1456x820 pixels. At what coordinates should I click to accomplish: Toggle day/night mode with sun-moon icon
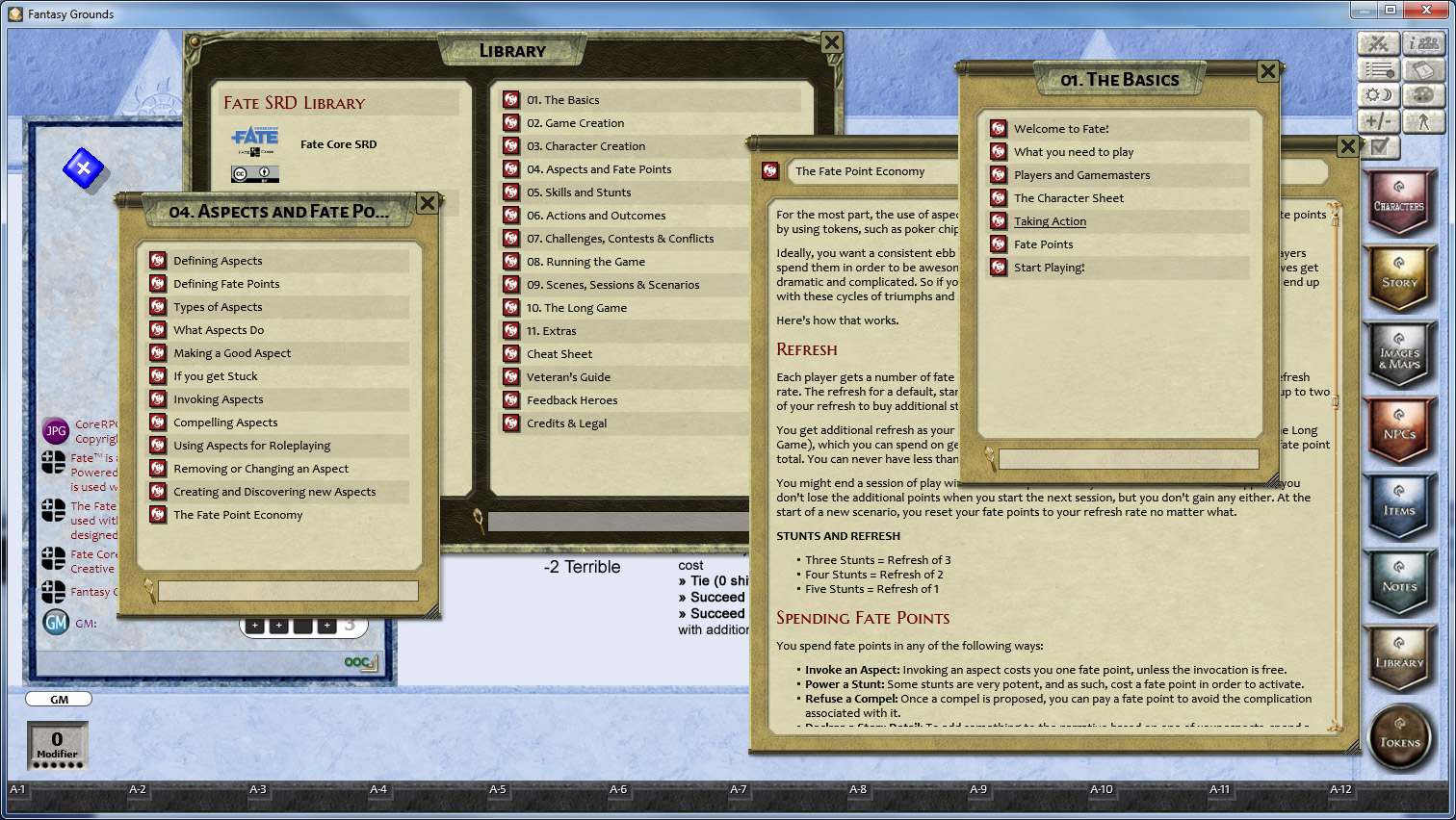[1378, 95]
